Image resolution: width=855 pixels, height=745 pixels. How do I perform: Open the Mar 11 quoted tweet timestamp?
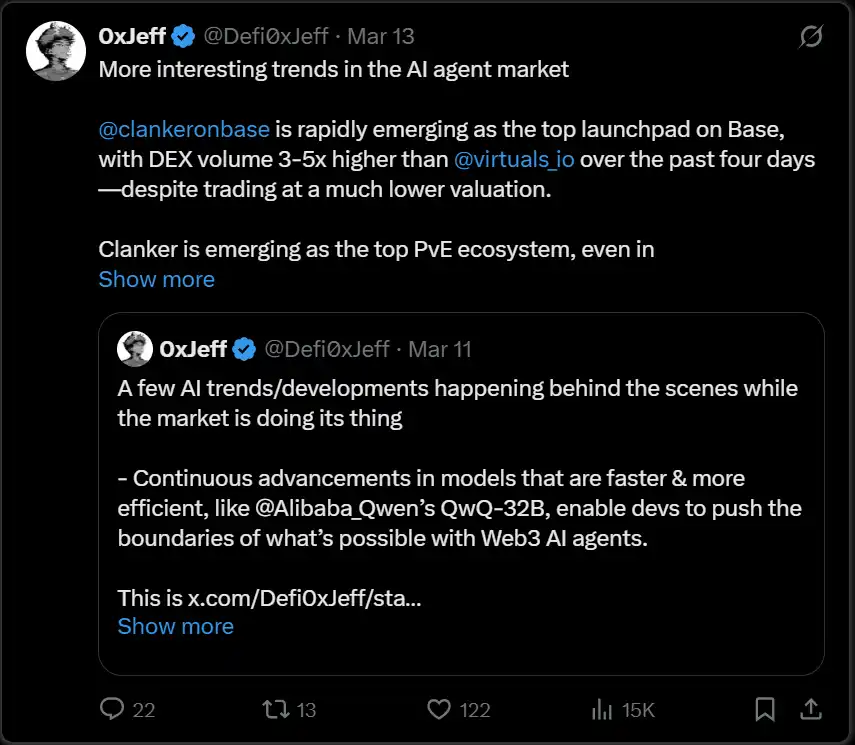tap(440, 349)
